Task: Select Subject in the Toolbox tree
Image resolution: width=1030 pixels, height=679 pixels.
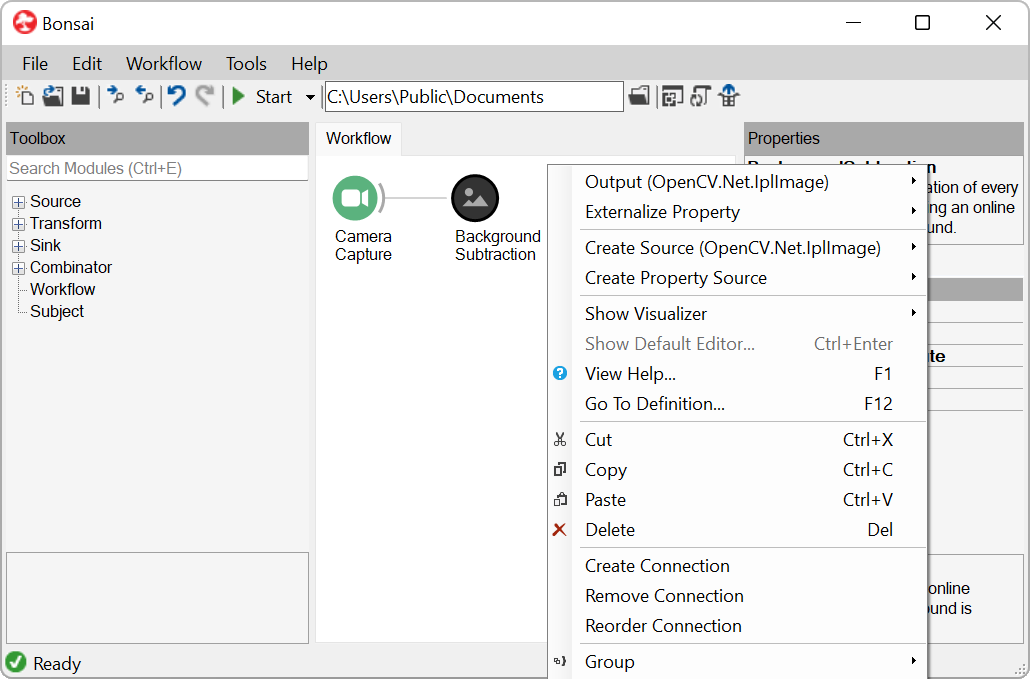Action: (57, 311)
